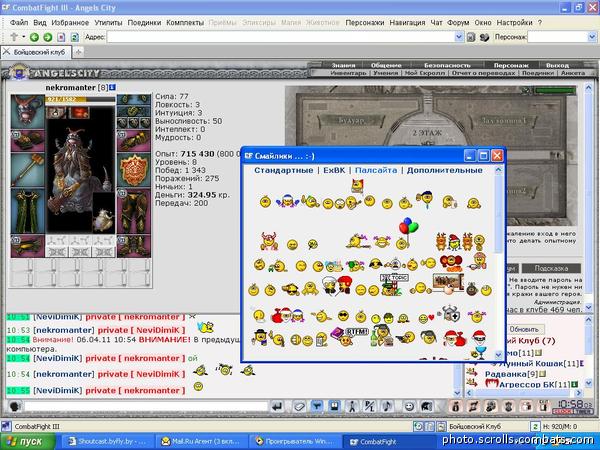The width and height of the screenshot is (600, 450).
Task: Open the Поединки menu
Action: (x=144, y=23)
